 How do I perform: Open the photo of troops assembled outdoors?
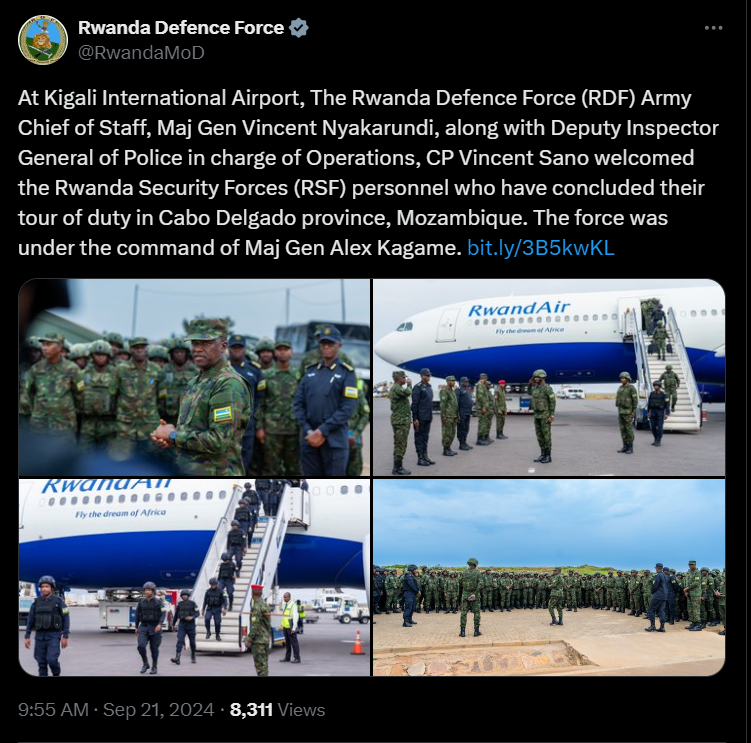(x=549, y=577)
